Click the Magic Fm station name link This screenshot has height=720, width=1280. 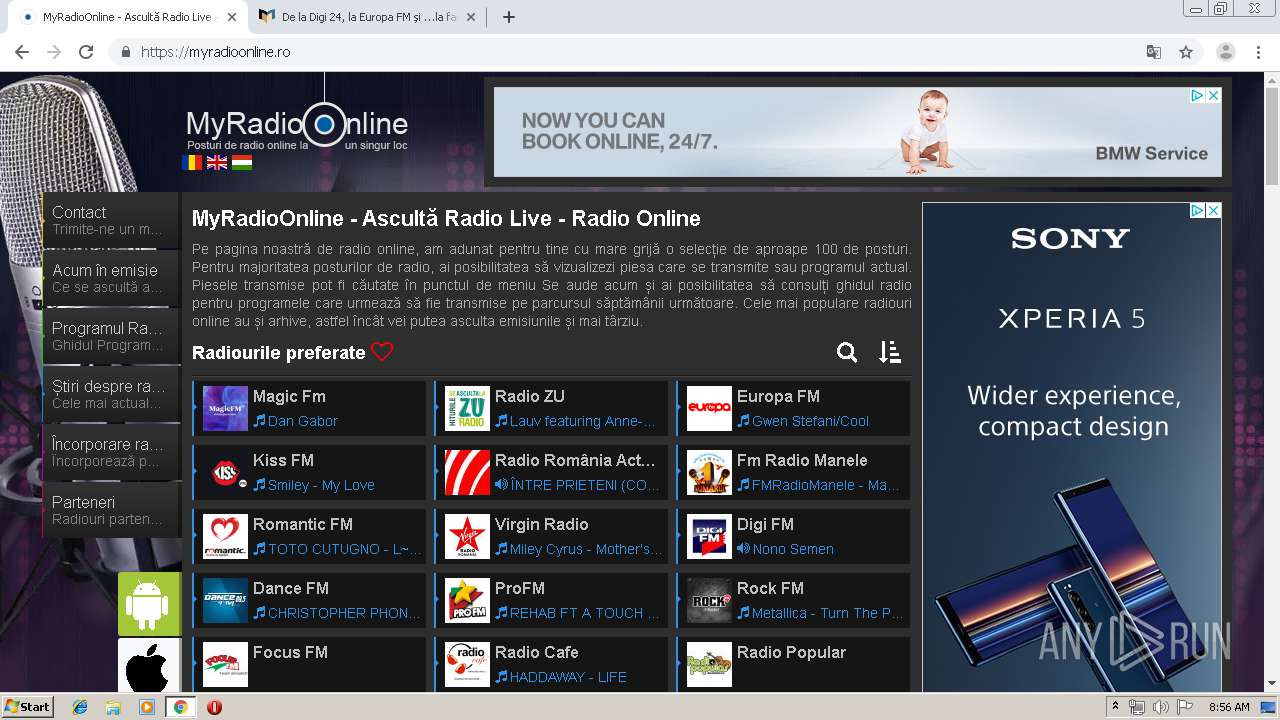[x=289, y=396]
